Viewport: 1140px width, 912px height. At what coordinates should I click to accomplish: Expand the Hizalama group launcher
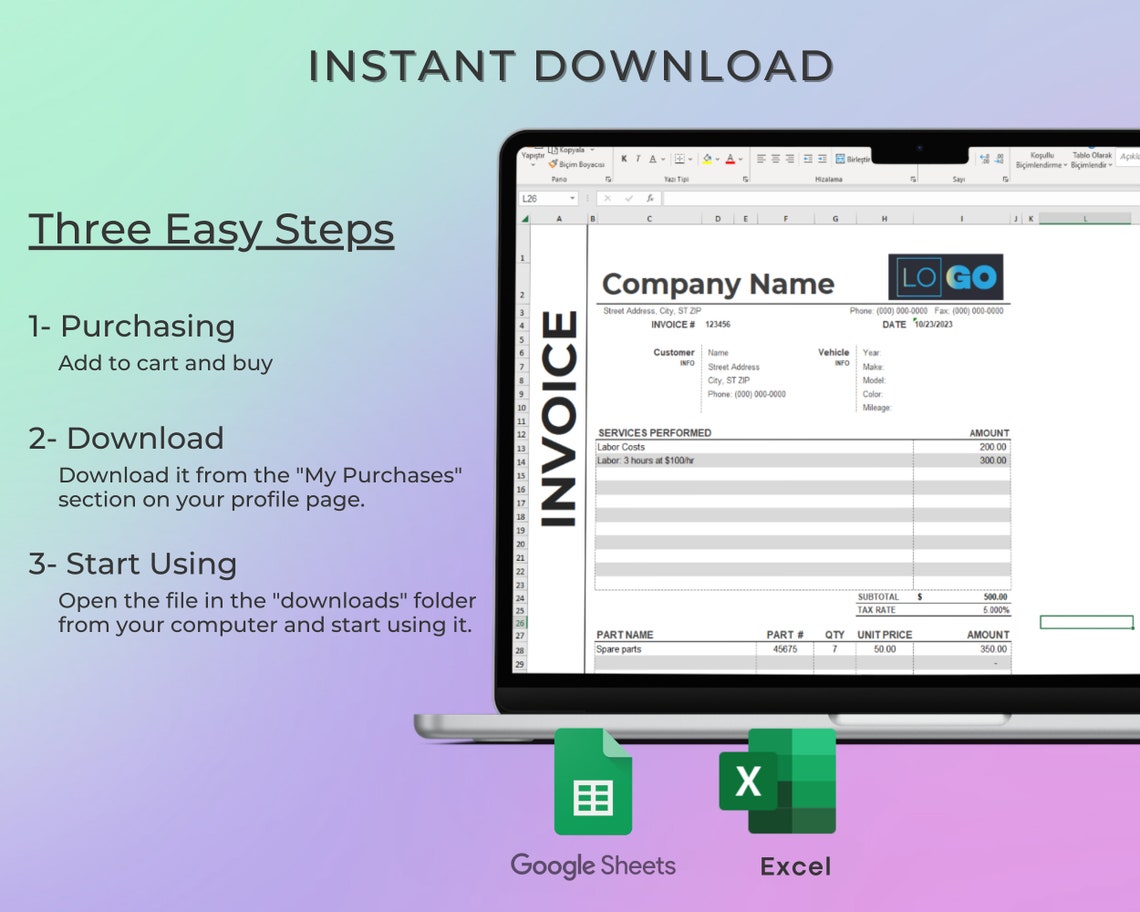pyautogui.click(x=911, y=179)
